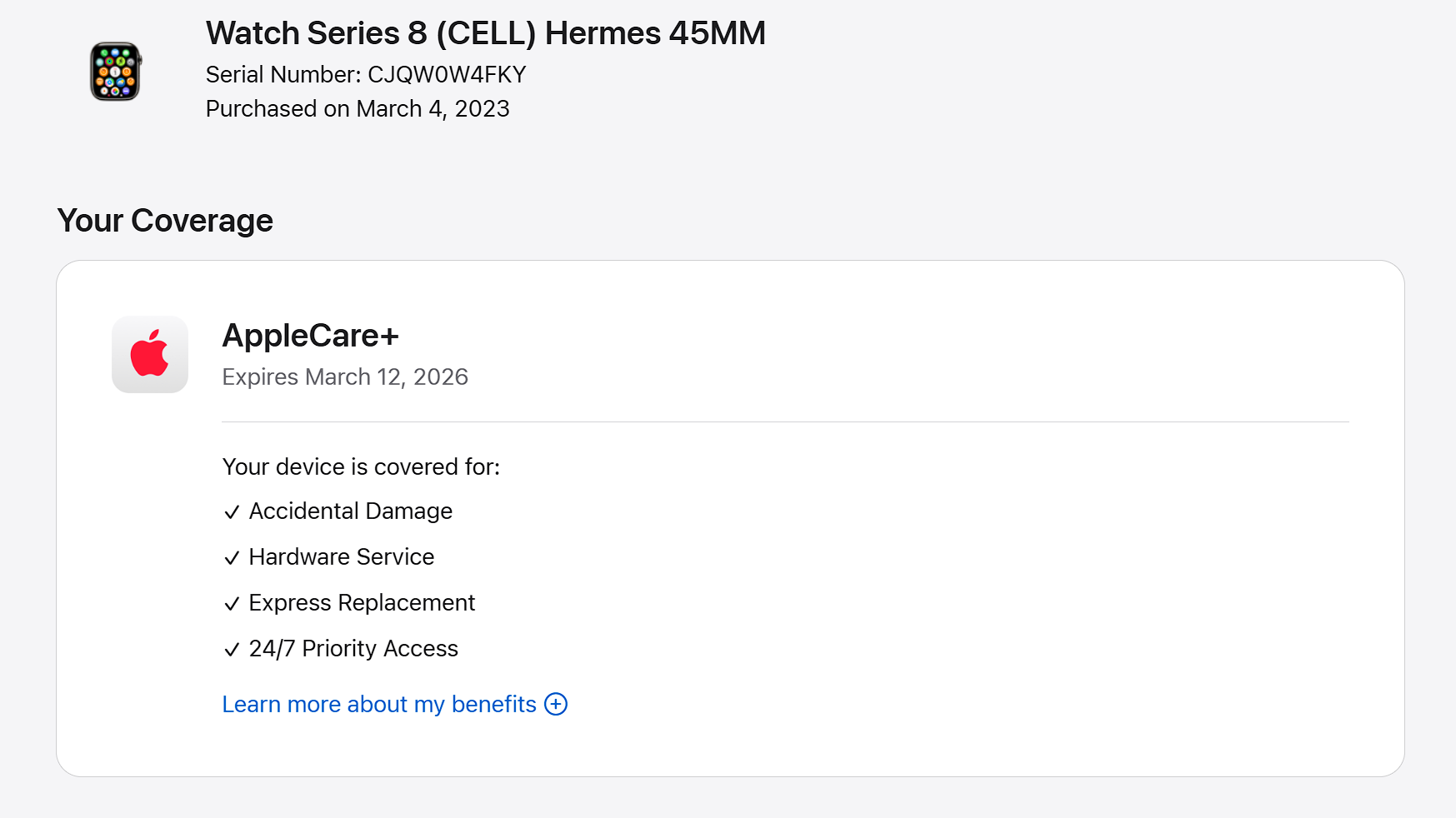Click the red Apple logo AppleCare icon

coord(150,354)
